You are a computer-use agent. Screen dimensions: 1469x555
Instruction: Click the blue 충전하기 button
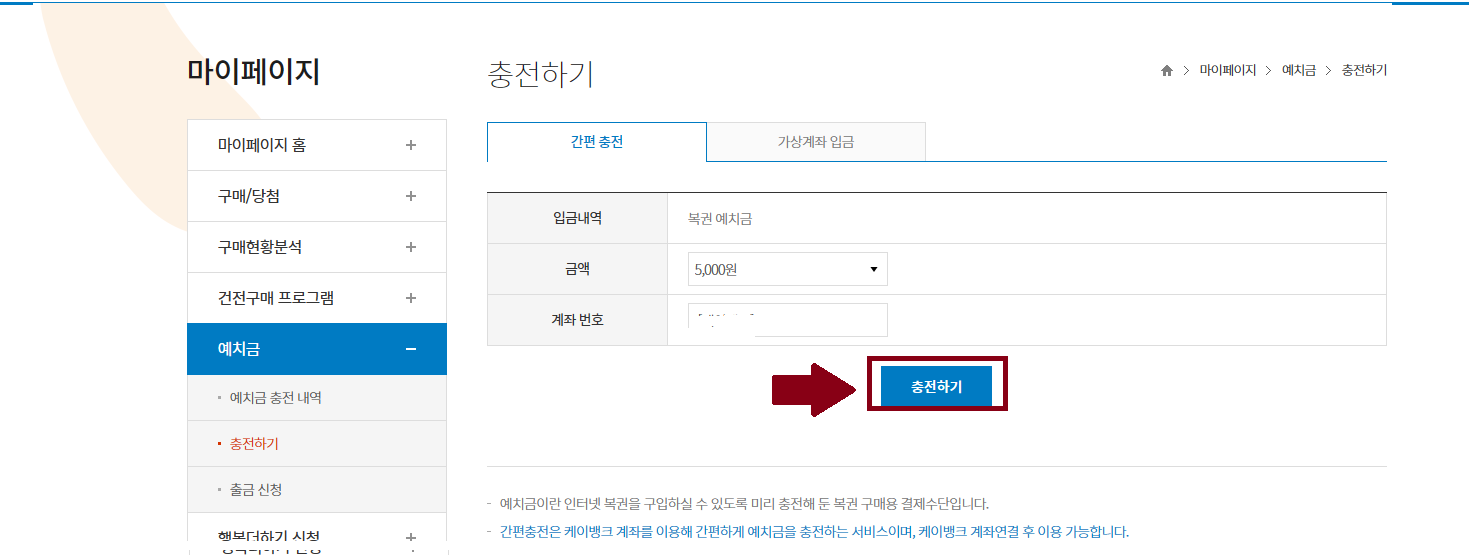(936, 387)
